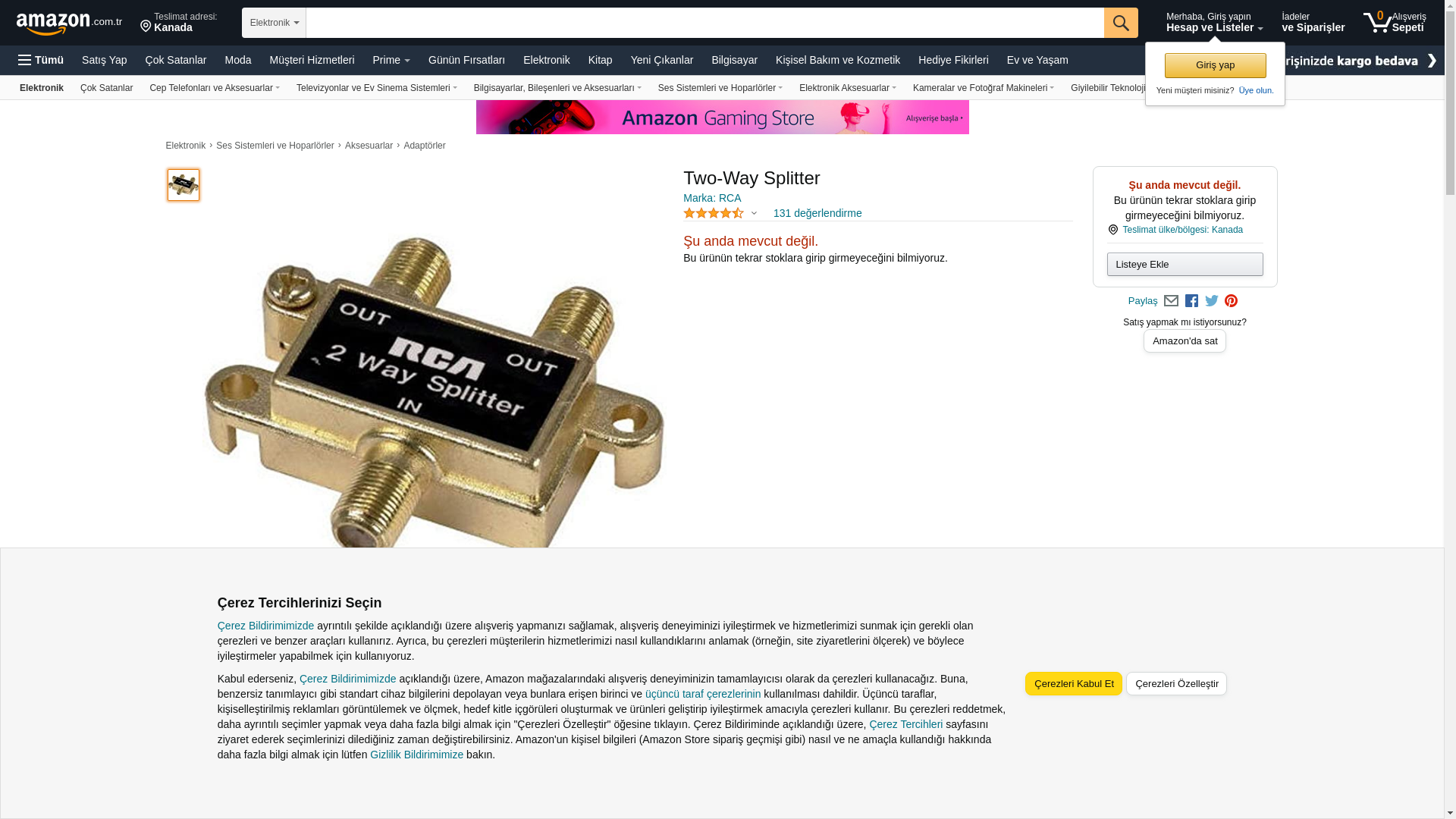Open the Tümü hamburger menu
1456x819 pixels.
click(41, 60)
